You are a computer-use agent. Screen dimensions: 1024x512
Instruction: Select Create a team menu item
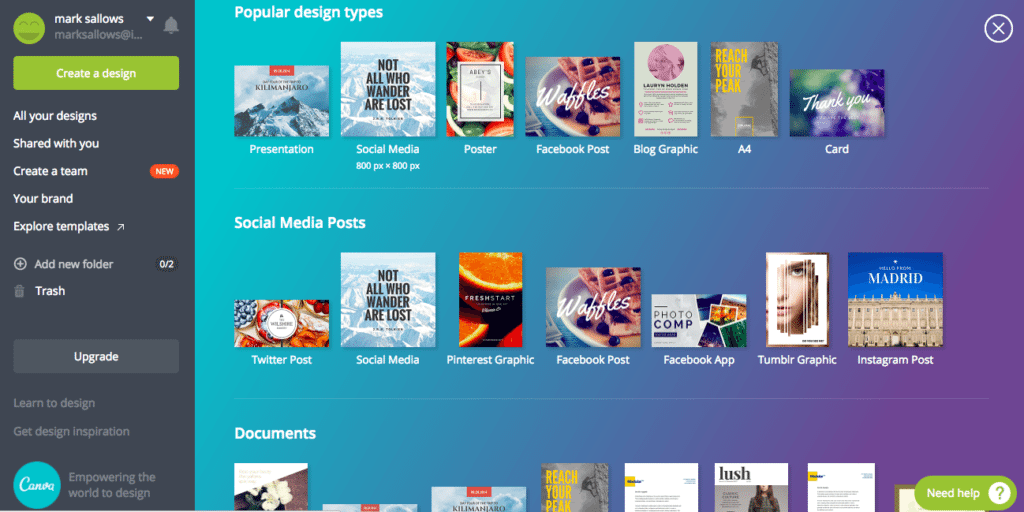click(x=50, y=171)
